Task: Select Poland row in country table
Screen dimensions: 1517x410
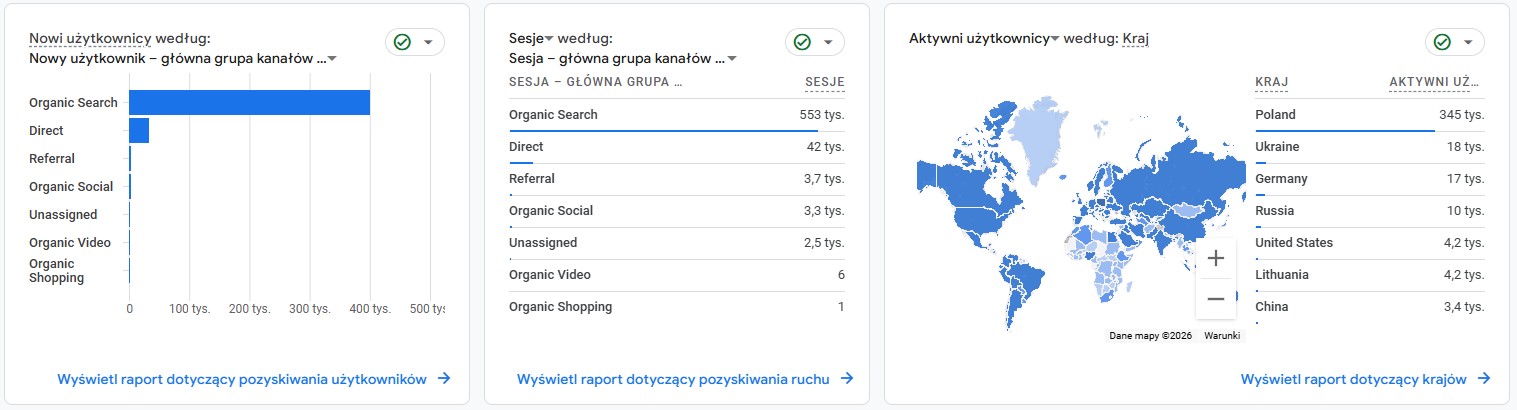Action: (x=1370, y=115)
